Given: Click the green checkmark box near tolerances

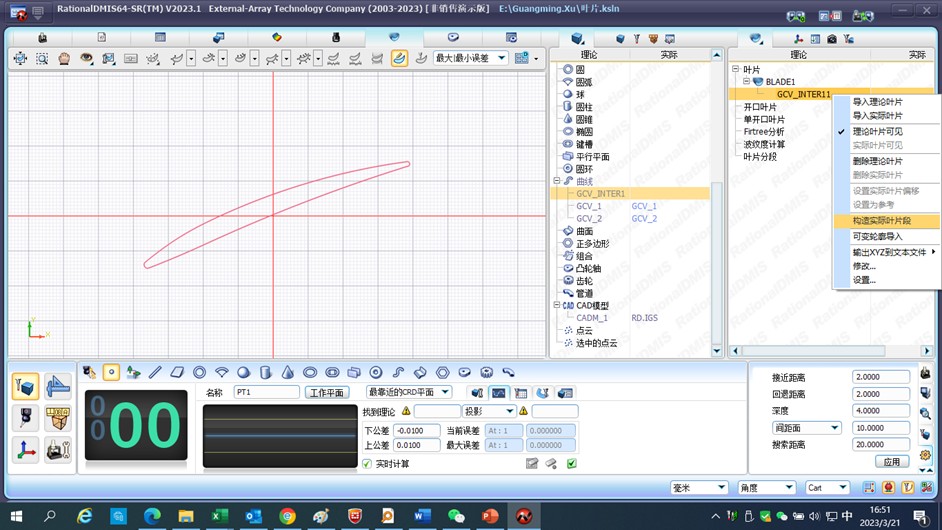Looking at the screenshot, I should (x=572, y=464).
